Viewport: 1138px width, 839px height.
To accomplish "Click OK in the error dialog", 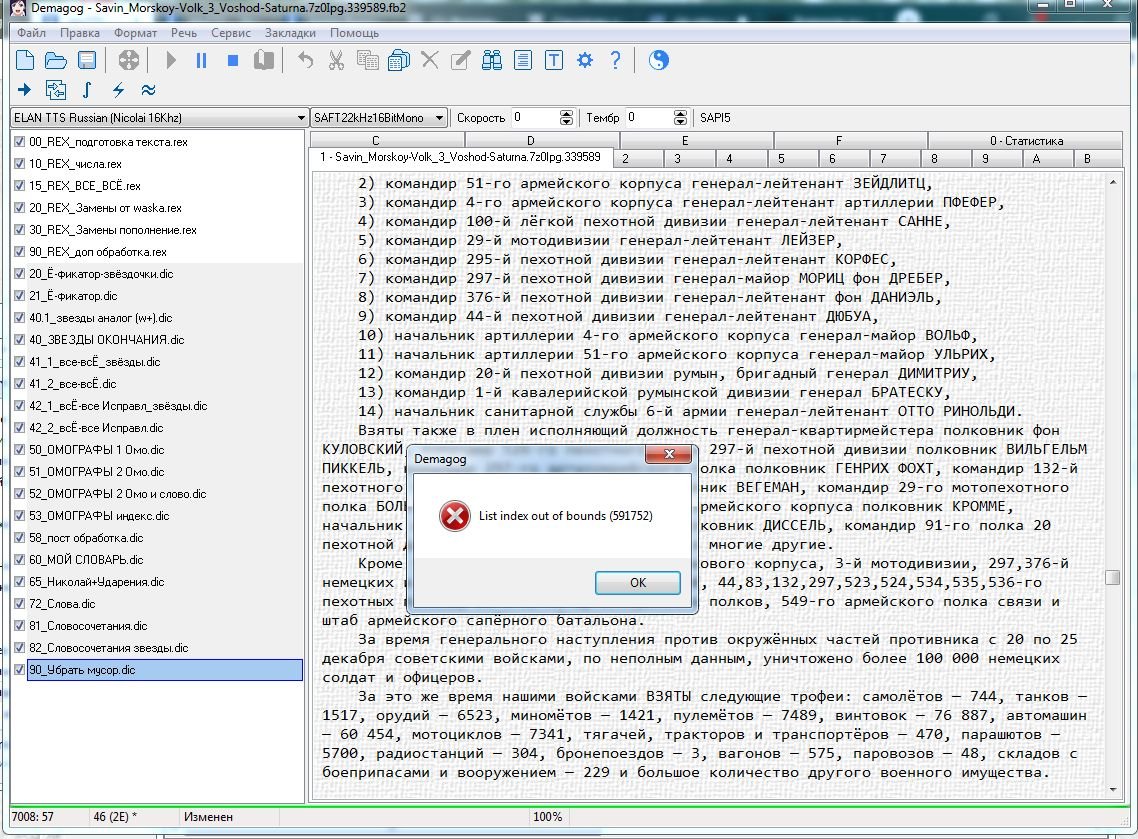I will [637, 582].
